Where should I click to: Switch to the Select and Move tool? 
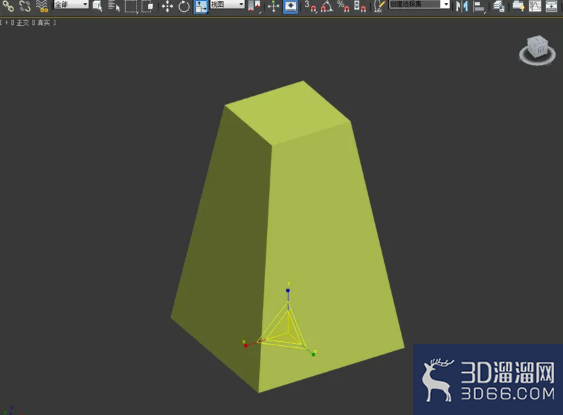pos(167,6)
